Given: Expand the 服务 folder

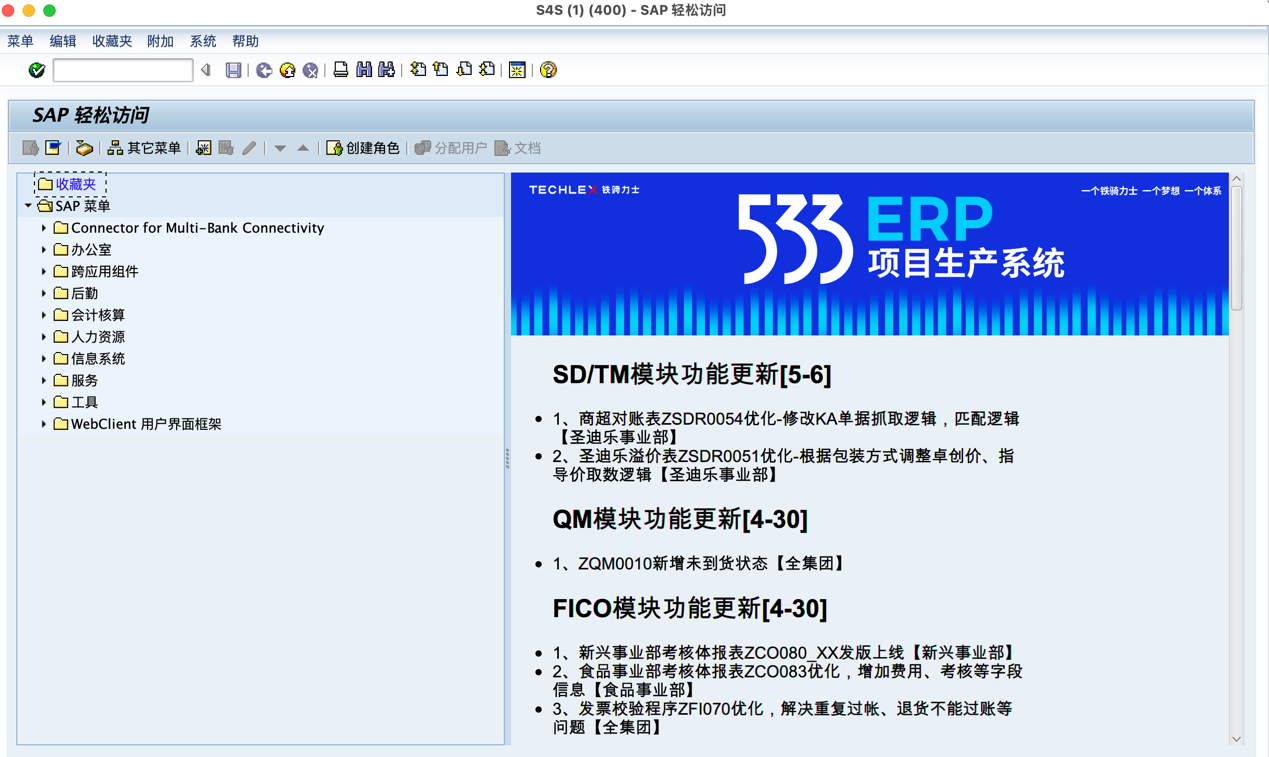Looking at the screenshot, I should 44,380.
